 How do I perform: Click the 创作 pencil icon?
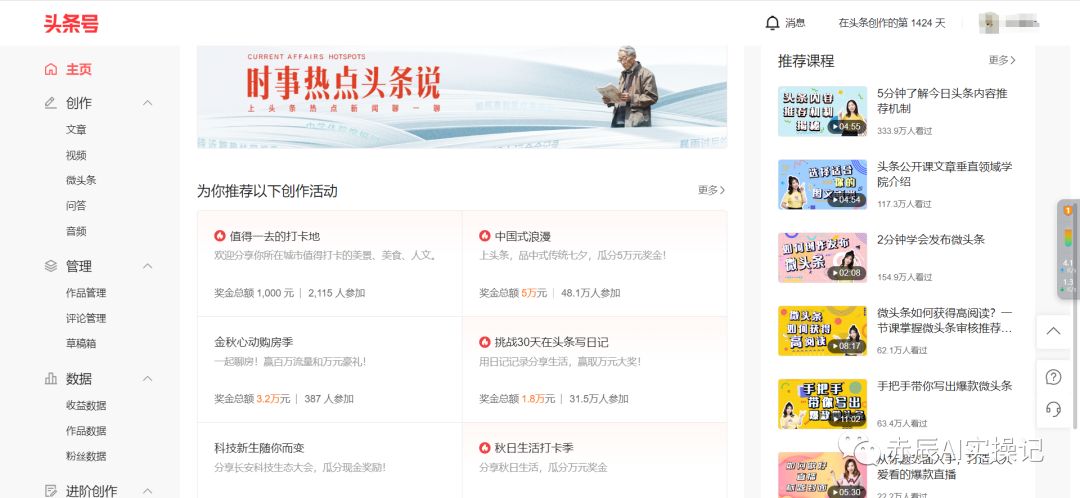point(50,103)
